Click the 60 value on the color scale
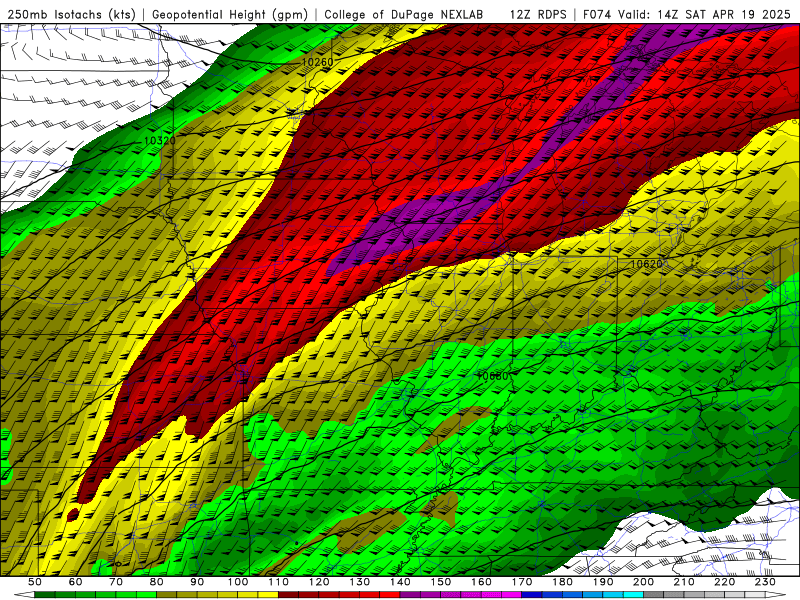This screenshot has height=600, width=800. [76, 582]
